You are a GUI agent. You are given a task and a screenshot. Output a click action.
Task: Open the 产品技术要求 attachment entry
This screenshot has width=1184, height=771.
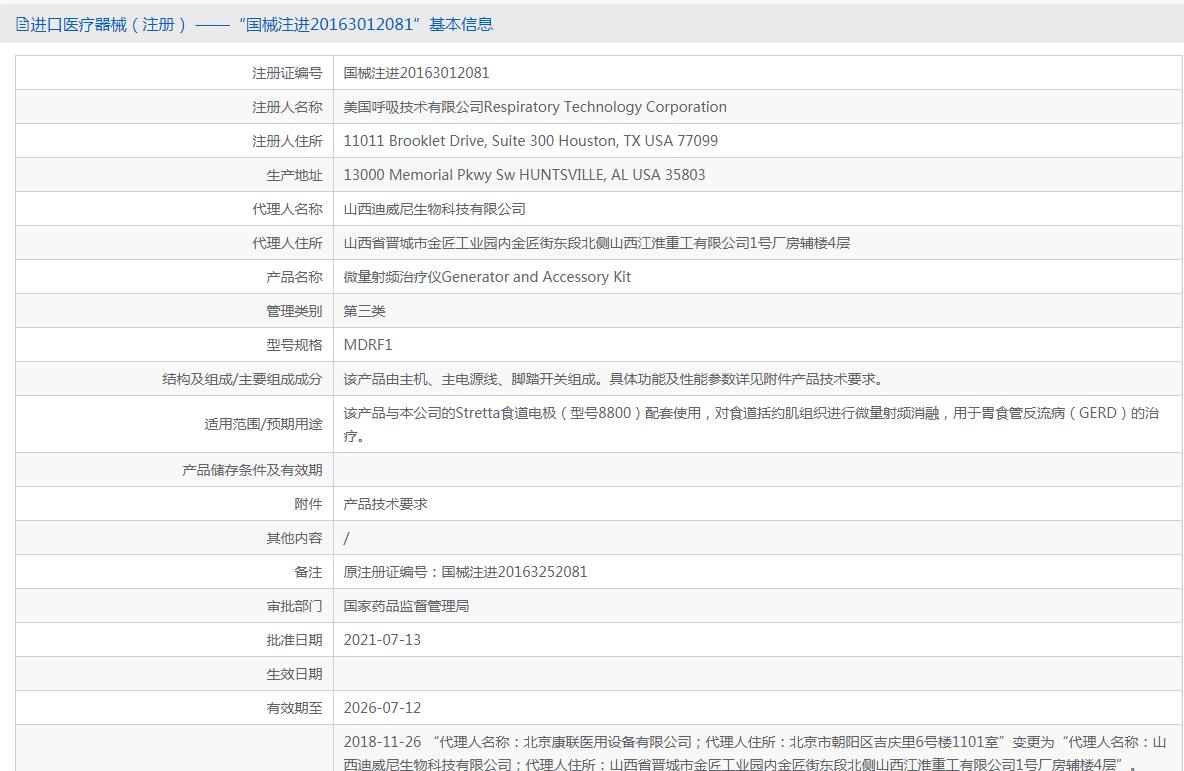(x=385, y=504)
